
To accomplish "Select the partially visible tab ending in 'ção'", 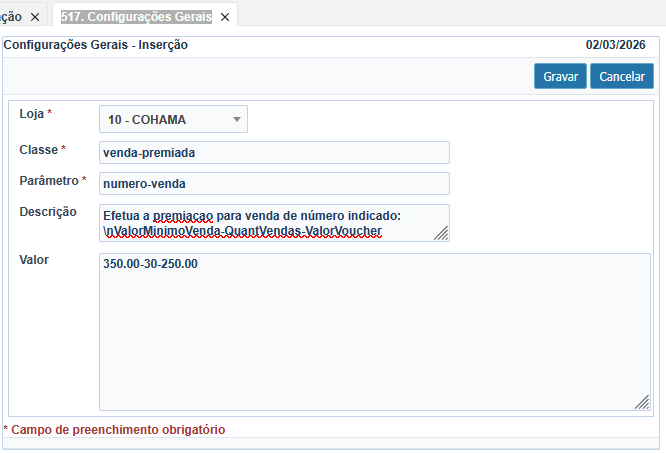I will pyautogui.click(x=11, y=17).
